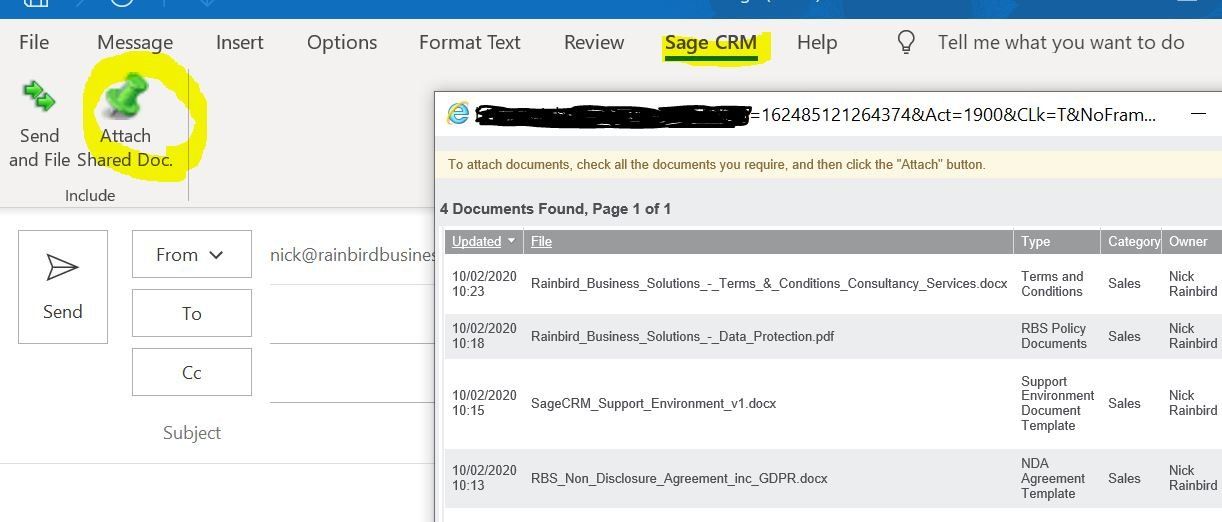Click Sales category in Data_Protection row
This screenshot has width=1222, height=522.
(x=1124, y=336)
